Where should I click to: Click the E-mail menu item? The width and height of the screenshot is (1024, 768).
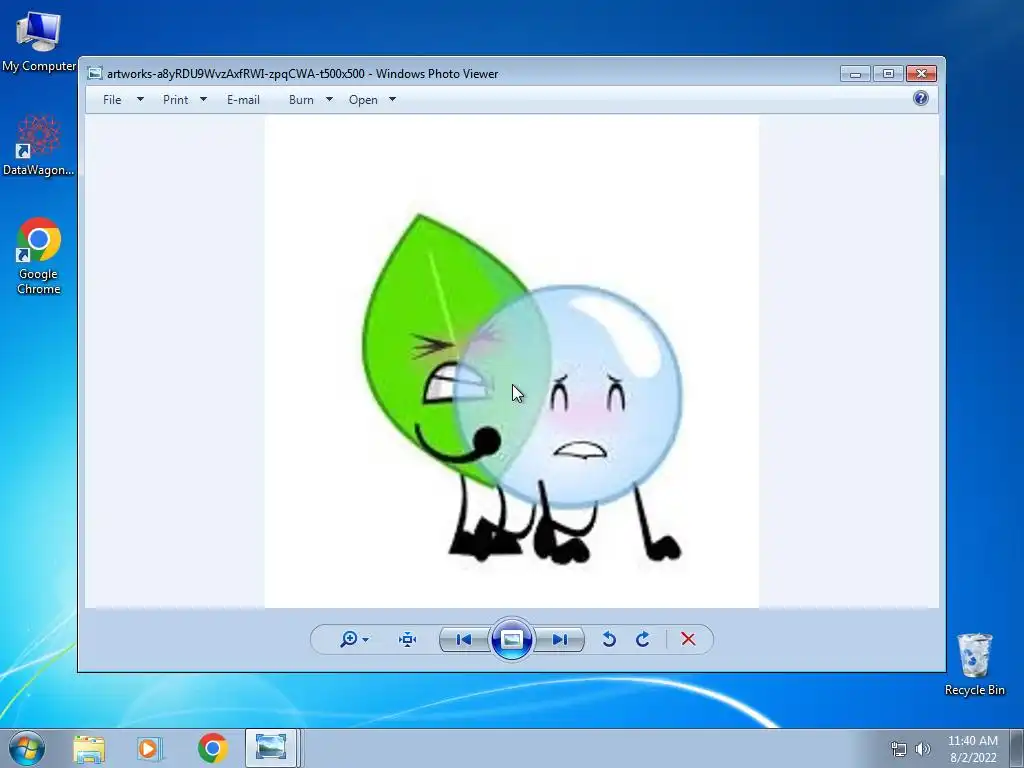click(243, 100)
